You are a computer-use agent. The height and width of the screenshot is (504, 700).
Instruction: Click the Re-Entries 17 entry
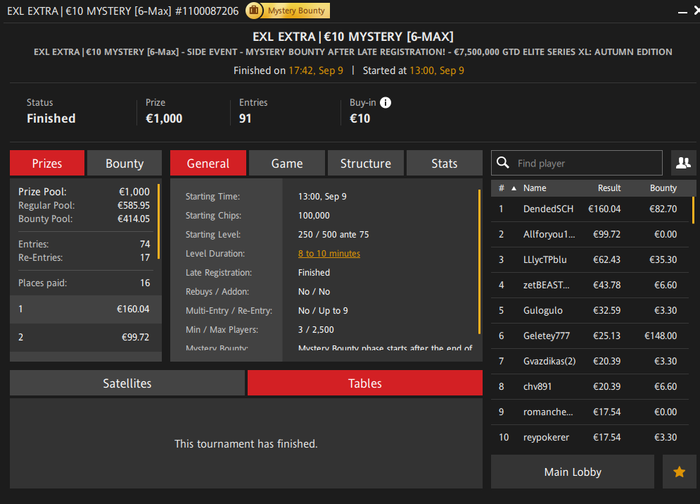84,258
